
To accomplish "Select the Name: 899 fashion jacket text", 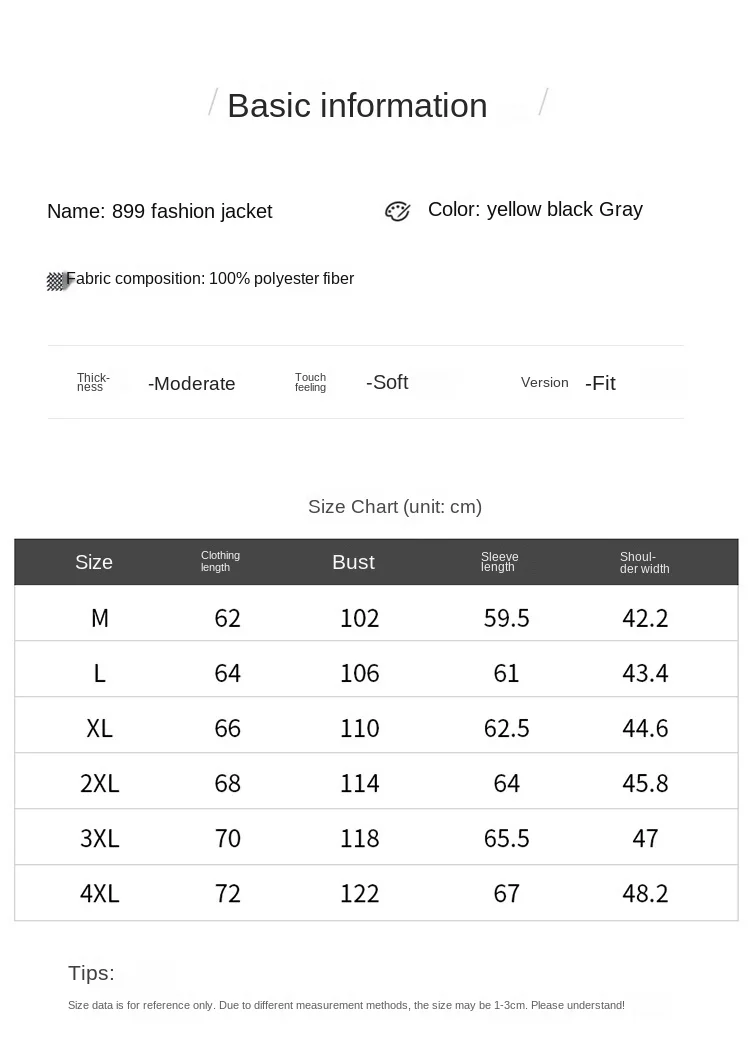I will 159,211.
